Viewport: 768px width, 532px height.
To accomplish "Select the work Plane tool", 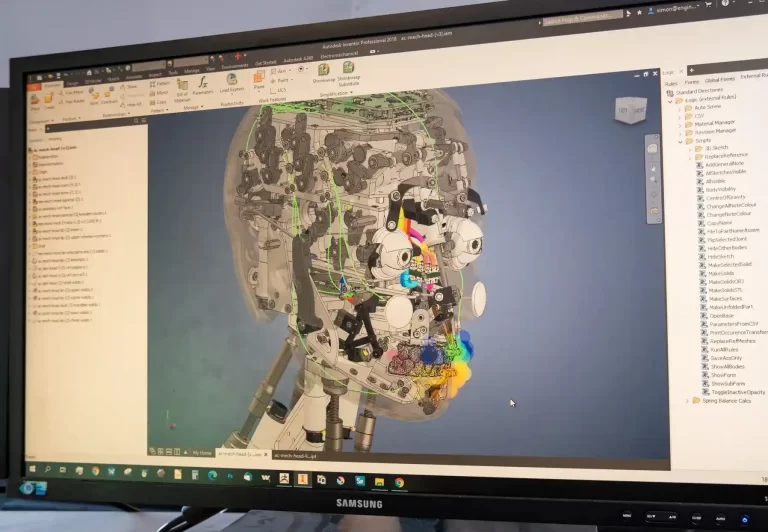I will [x=259, y=80].
